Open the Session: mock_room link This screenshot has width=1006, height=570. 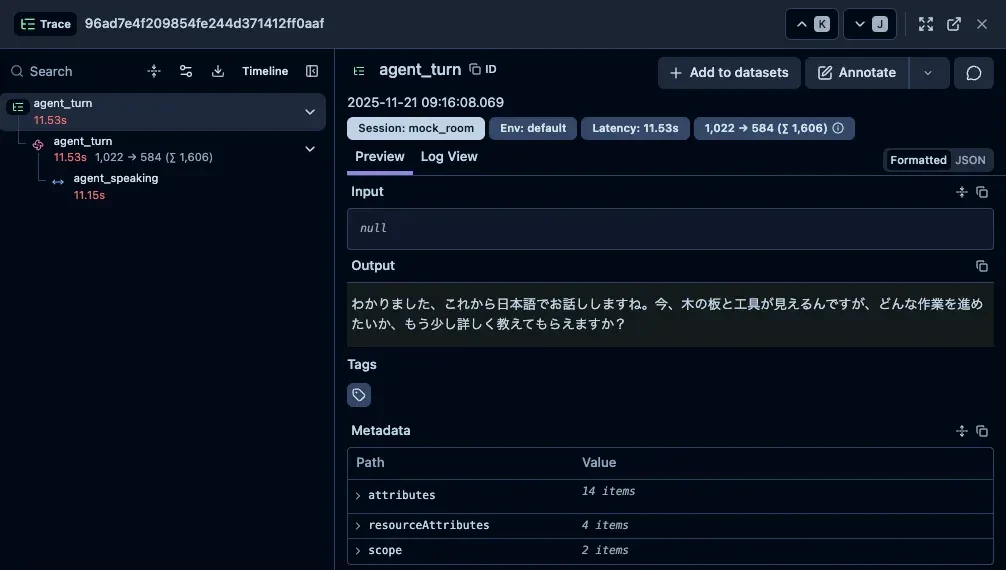[416, 128]
